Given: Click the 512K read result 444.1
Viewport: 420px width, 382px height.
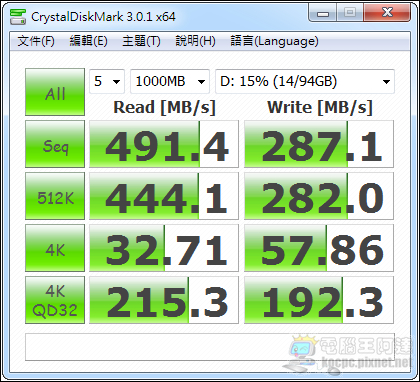Looking at the screenshot, I should coord(164,196).
